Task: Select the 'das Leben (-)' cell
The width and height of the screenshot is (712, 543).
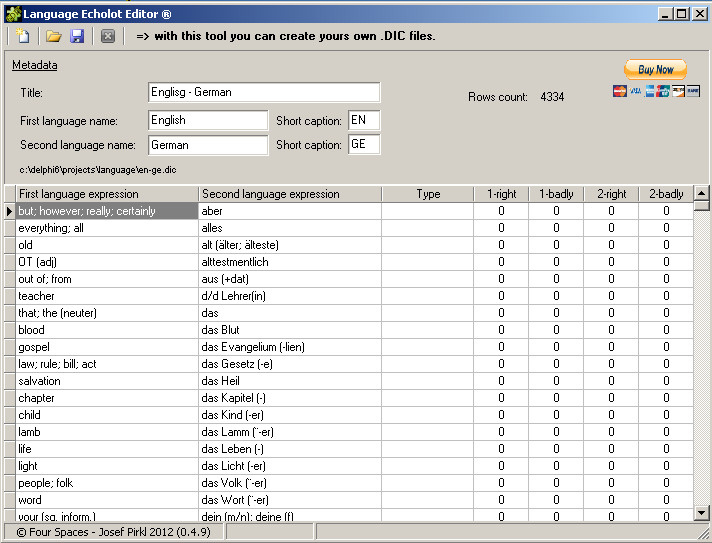Action: (x=290, y=449)
